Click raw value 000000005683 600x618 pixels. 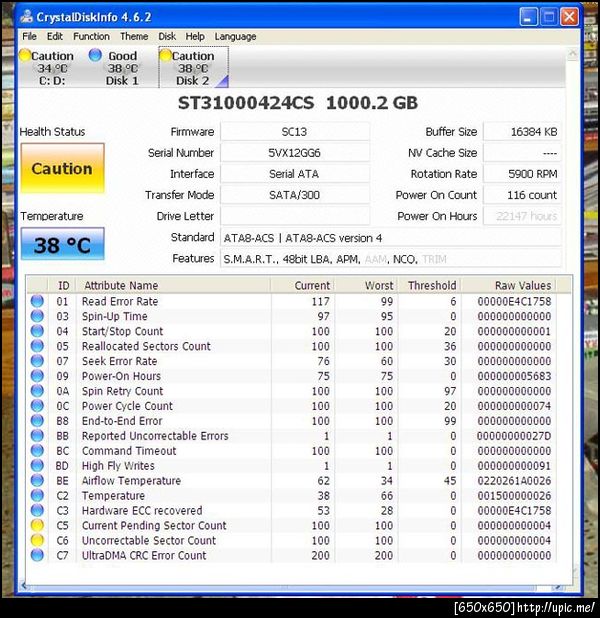(x=514, y=376)
